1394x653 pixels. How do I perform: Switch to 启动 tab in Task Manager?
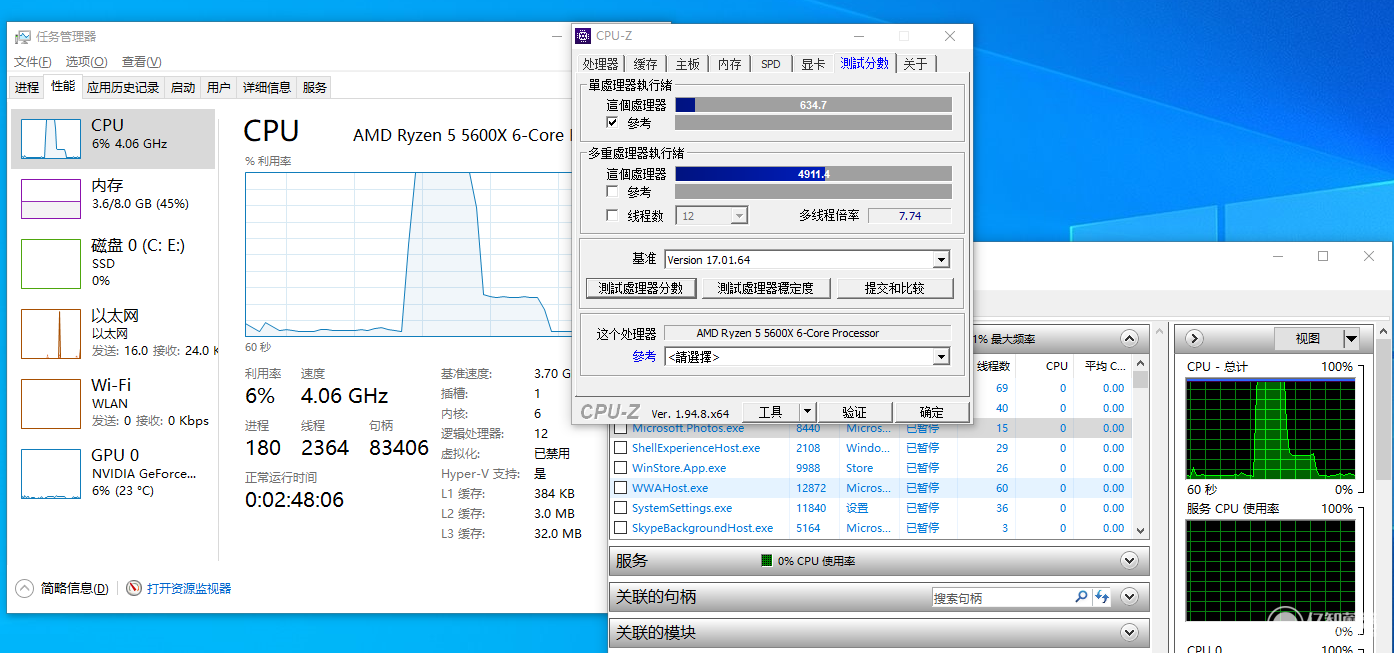183,87
